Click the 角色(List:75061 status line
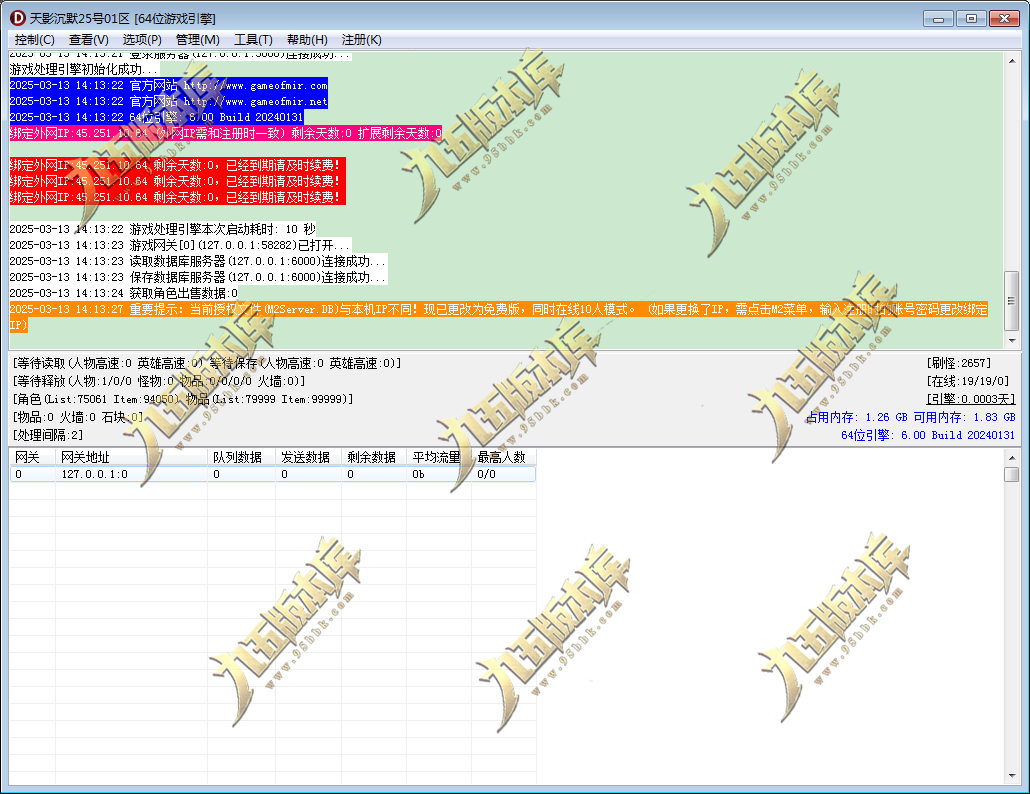Image resolution: width=1030 pixels, height=794 pixels. click(x=183, y=399)
